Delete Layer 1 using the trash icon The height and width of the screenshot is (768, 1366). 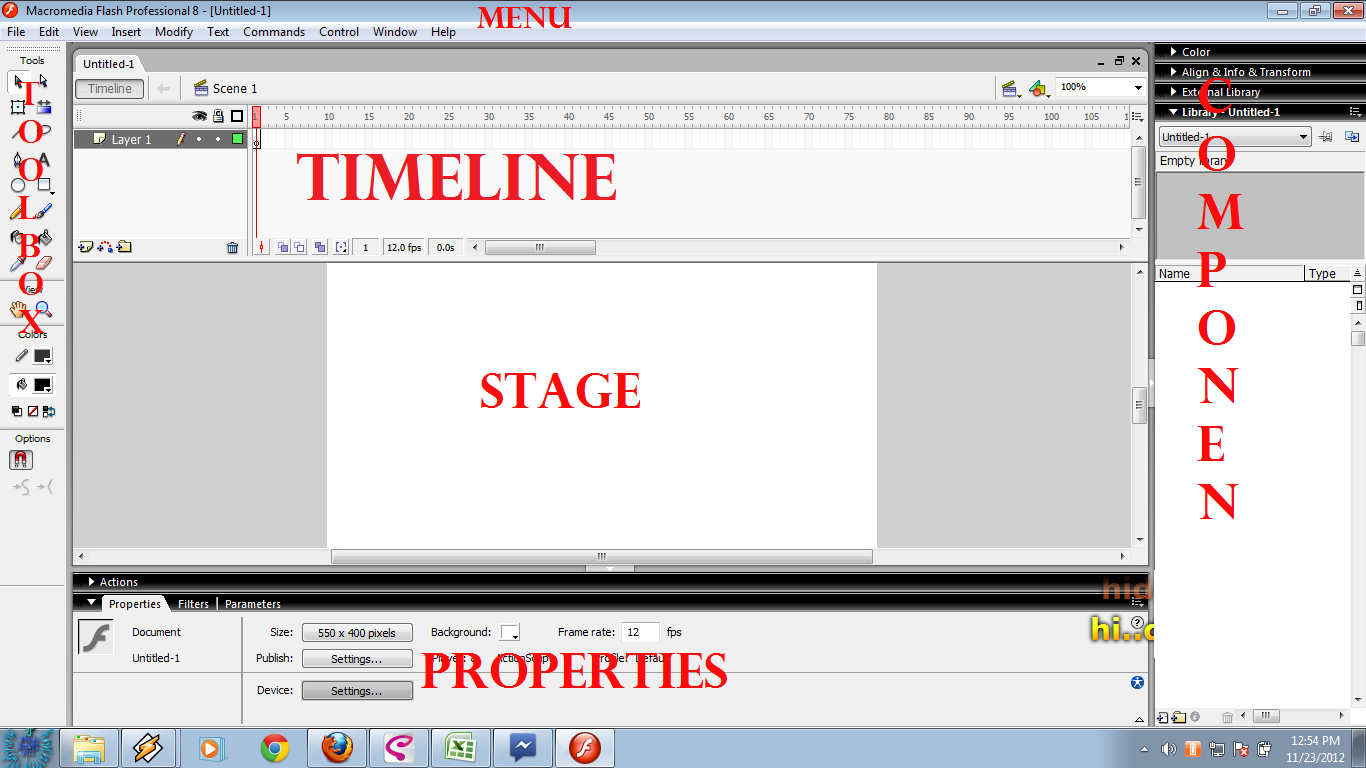pos(232,246)
